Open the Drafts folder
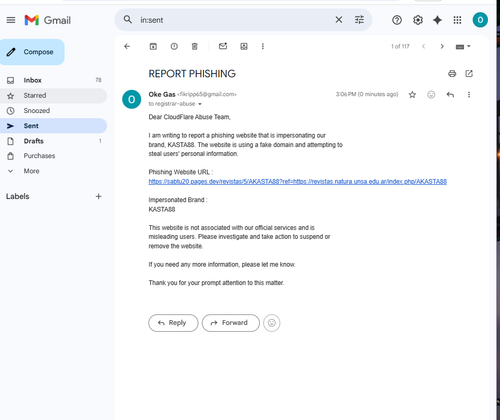Screen dimensions: 500x420 click(x=53, y=141)
